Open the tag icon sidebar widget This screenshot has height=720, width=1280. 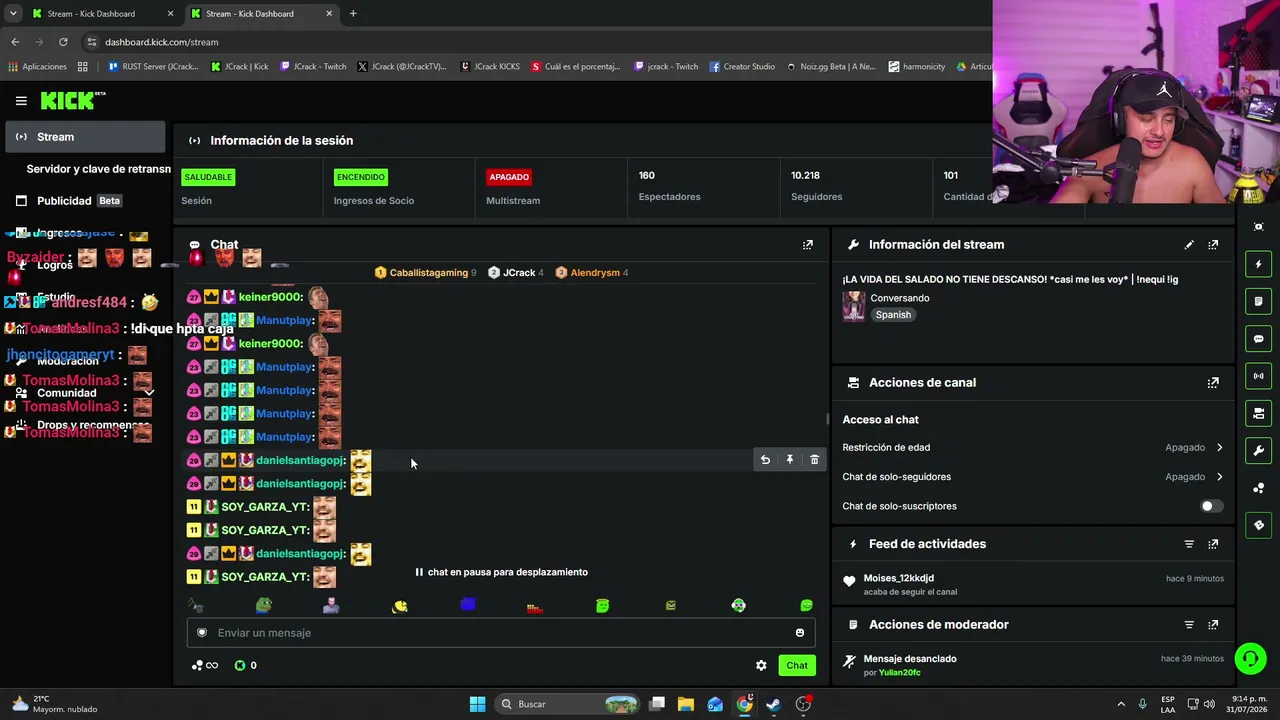(1259, 525)
